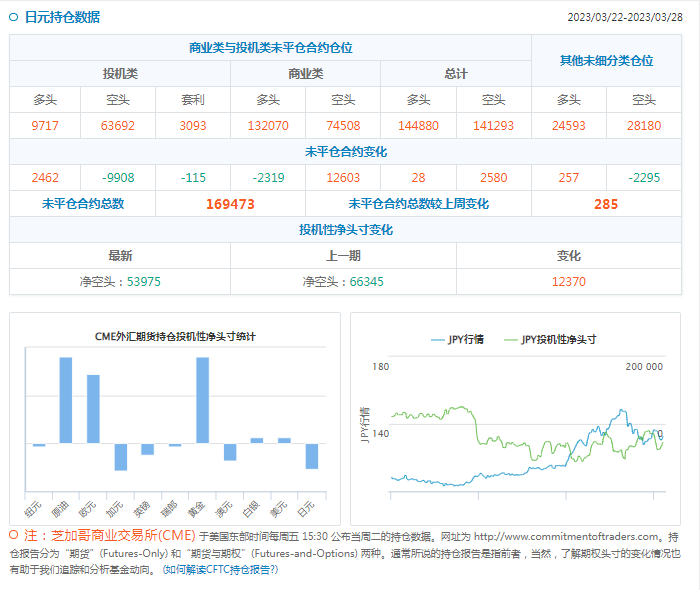Click the 净空头 change value 12370
This screenshot has width=700, height=590.
569,282
